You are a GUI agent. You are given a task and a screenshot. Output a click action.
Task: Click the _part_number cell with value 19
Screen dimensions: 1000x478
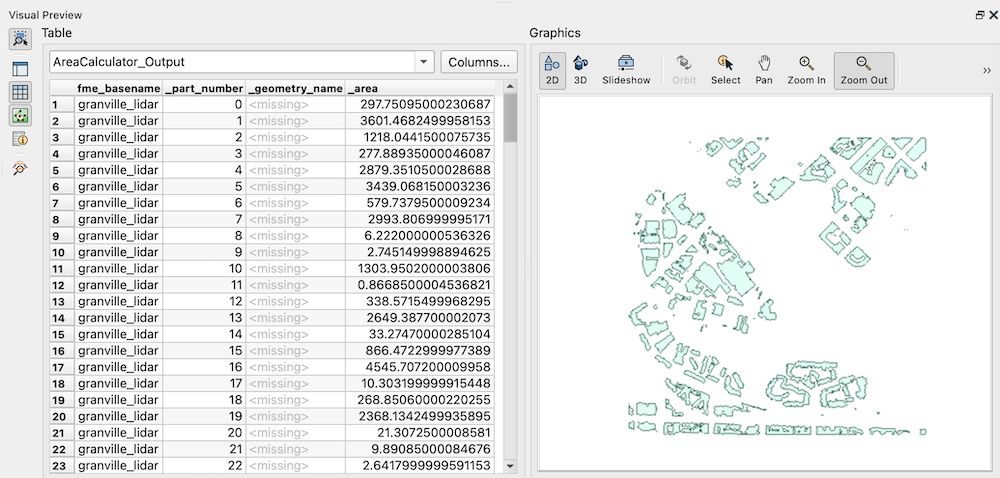pyautogui.click(x=204, y=416)
